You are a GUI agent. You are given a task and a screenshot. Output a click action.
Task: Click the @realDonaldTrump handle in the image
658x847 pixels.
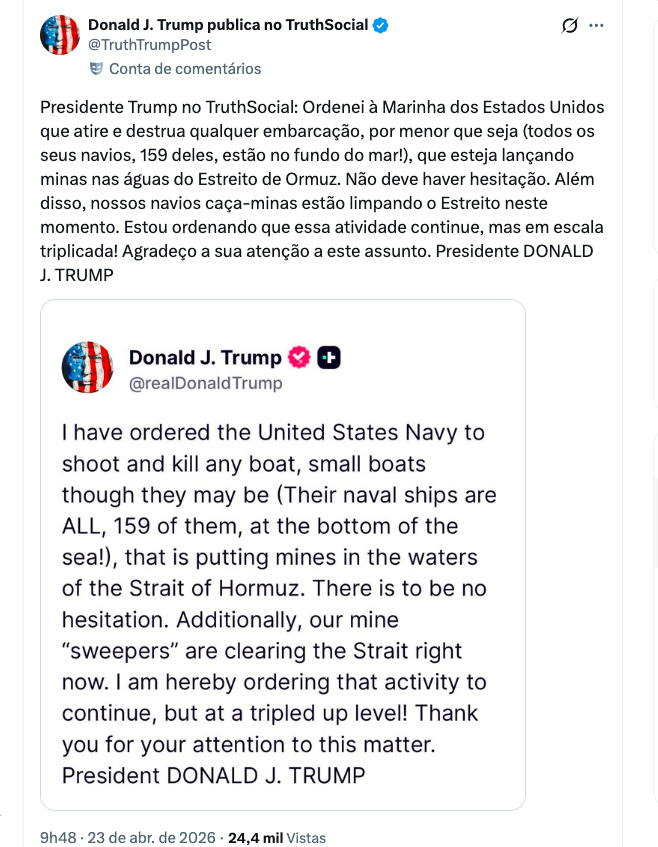tap(205, 383)
